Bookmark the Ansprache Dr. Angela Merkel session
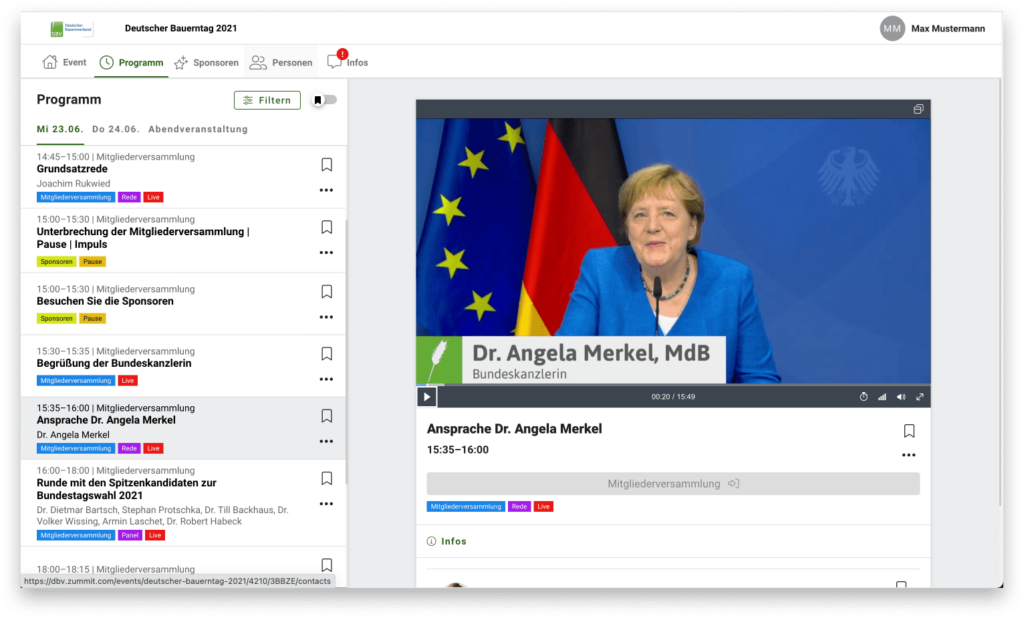Image resolution: width=1024 pixels, height=618 pixels. [x=326, y=416]
